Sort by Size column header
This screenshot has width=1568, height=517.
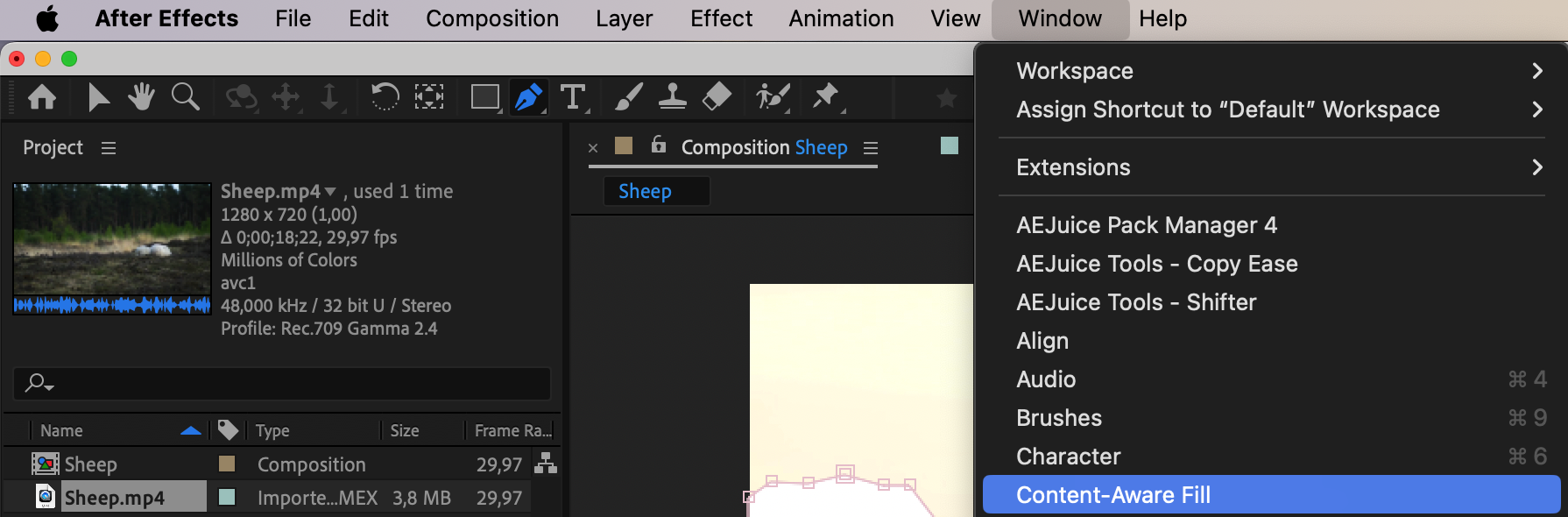click(405, 430)
